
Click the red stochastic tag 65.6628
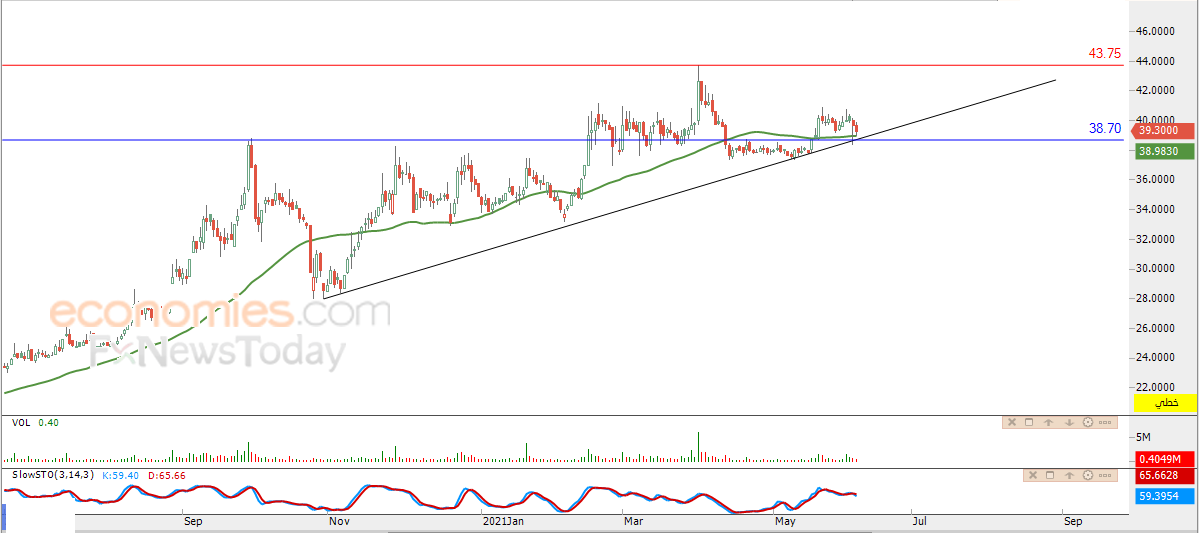pos(1165,476)
